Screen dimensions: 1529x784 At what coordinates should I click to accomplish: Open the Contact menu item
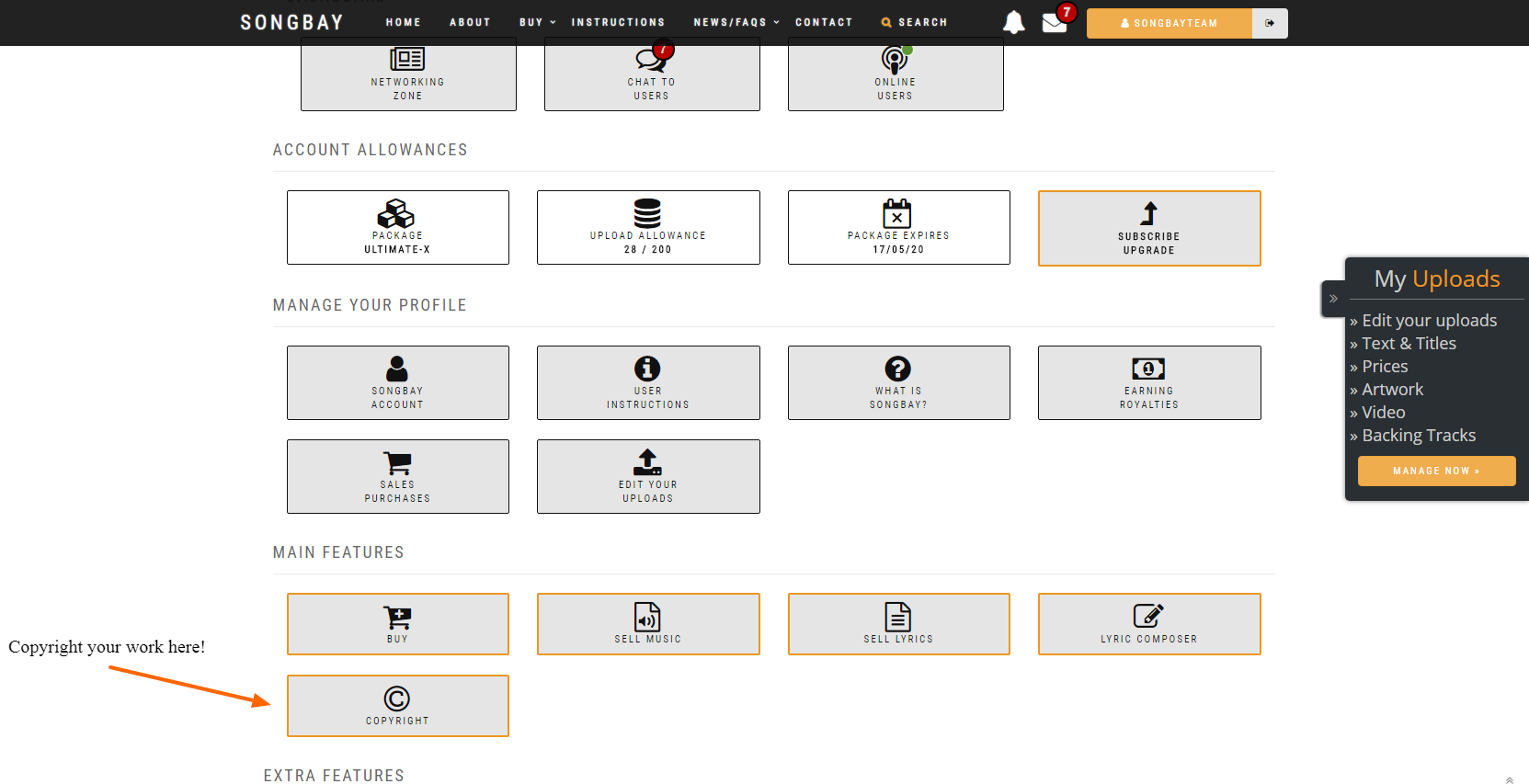824,22
